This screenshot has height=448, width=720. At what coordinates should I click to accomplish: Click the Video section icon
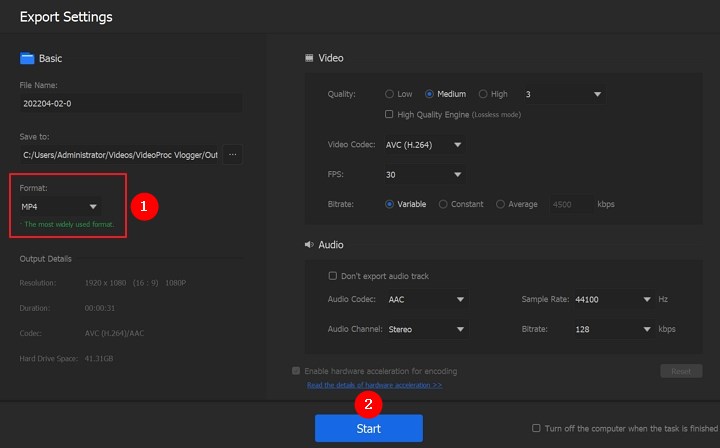tap(309, 59)
